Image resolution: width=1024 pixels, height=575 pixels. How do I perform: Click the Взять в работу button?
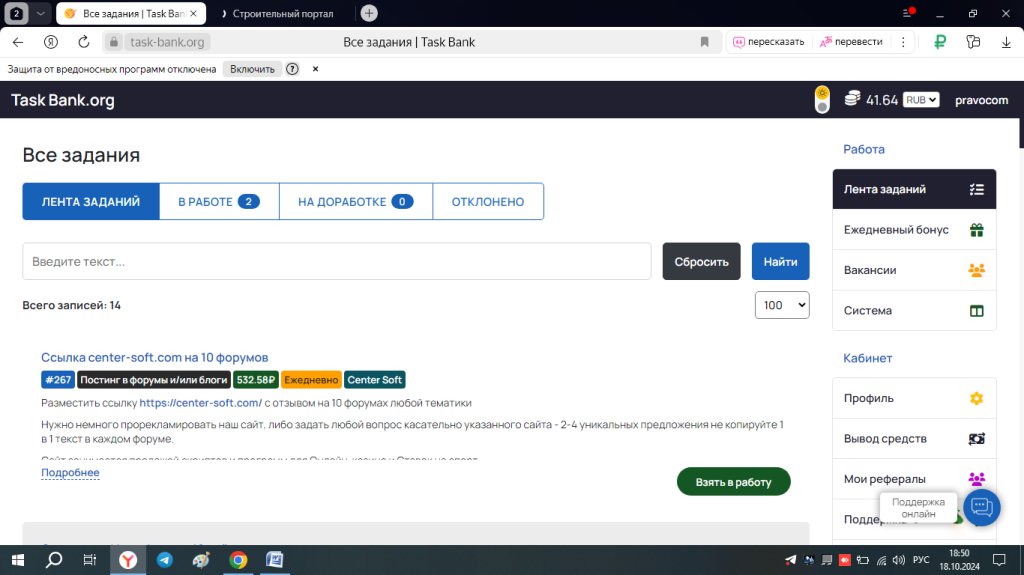click(733, 482)
